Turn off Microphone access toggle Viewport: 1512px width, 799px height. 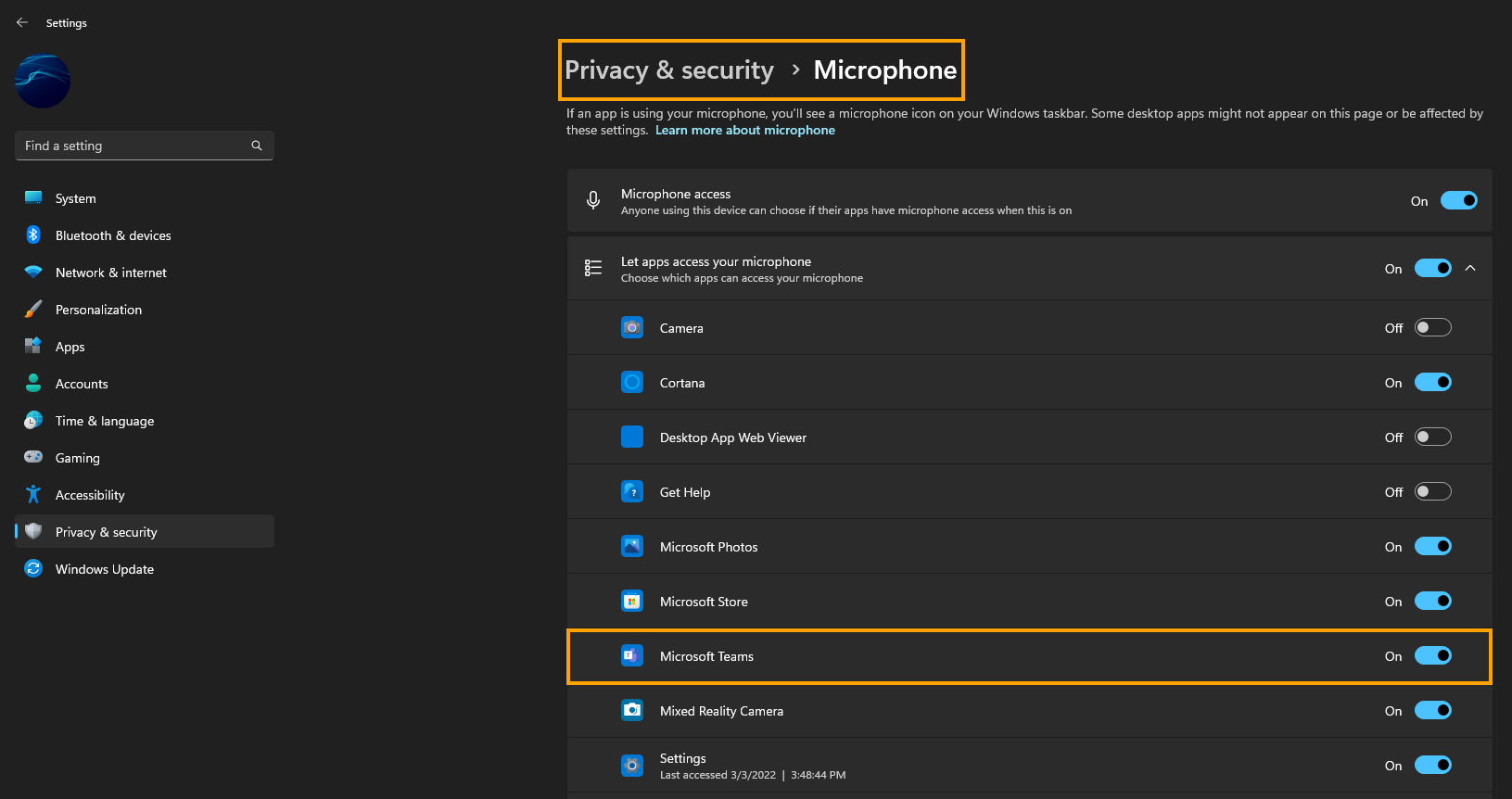[x=1458, y=200]
